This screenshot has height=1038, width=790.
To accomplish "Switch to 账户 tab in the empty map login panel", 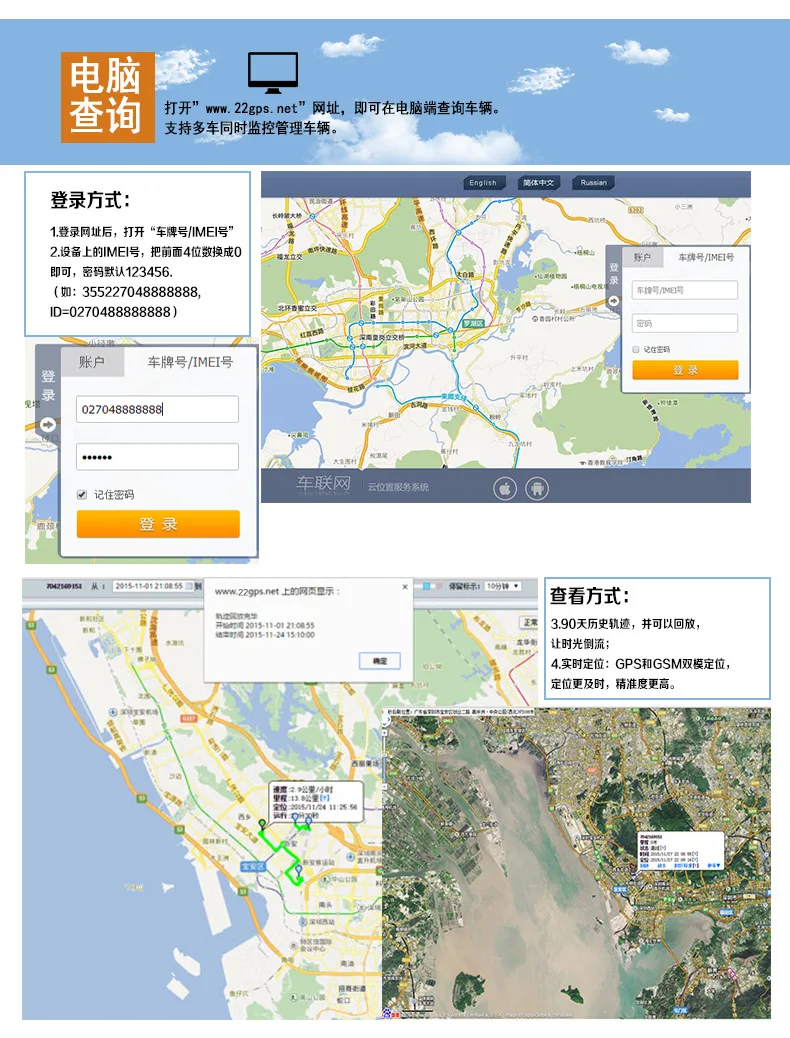I will (x=642, y=258).
